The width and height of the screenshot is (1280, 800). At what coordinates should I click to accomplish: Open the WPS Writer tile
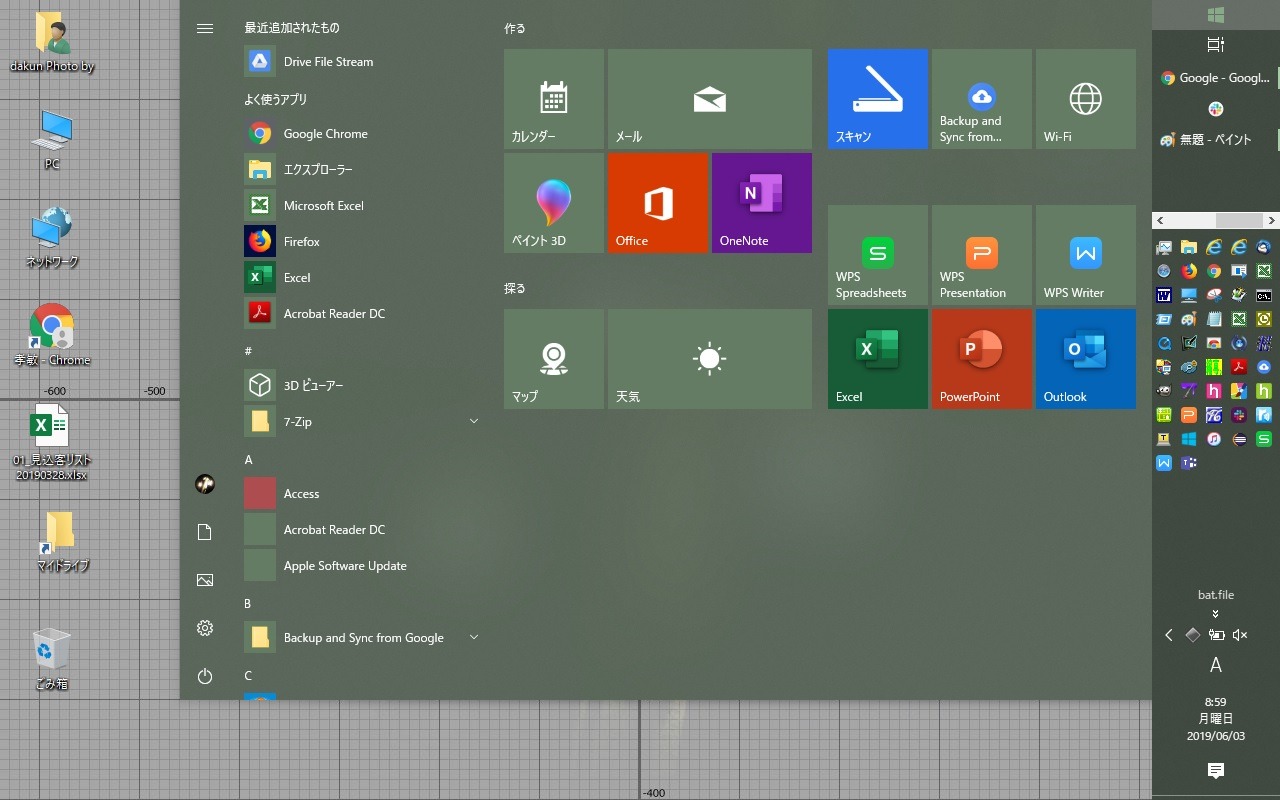(1086, 255)
